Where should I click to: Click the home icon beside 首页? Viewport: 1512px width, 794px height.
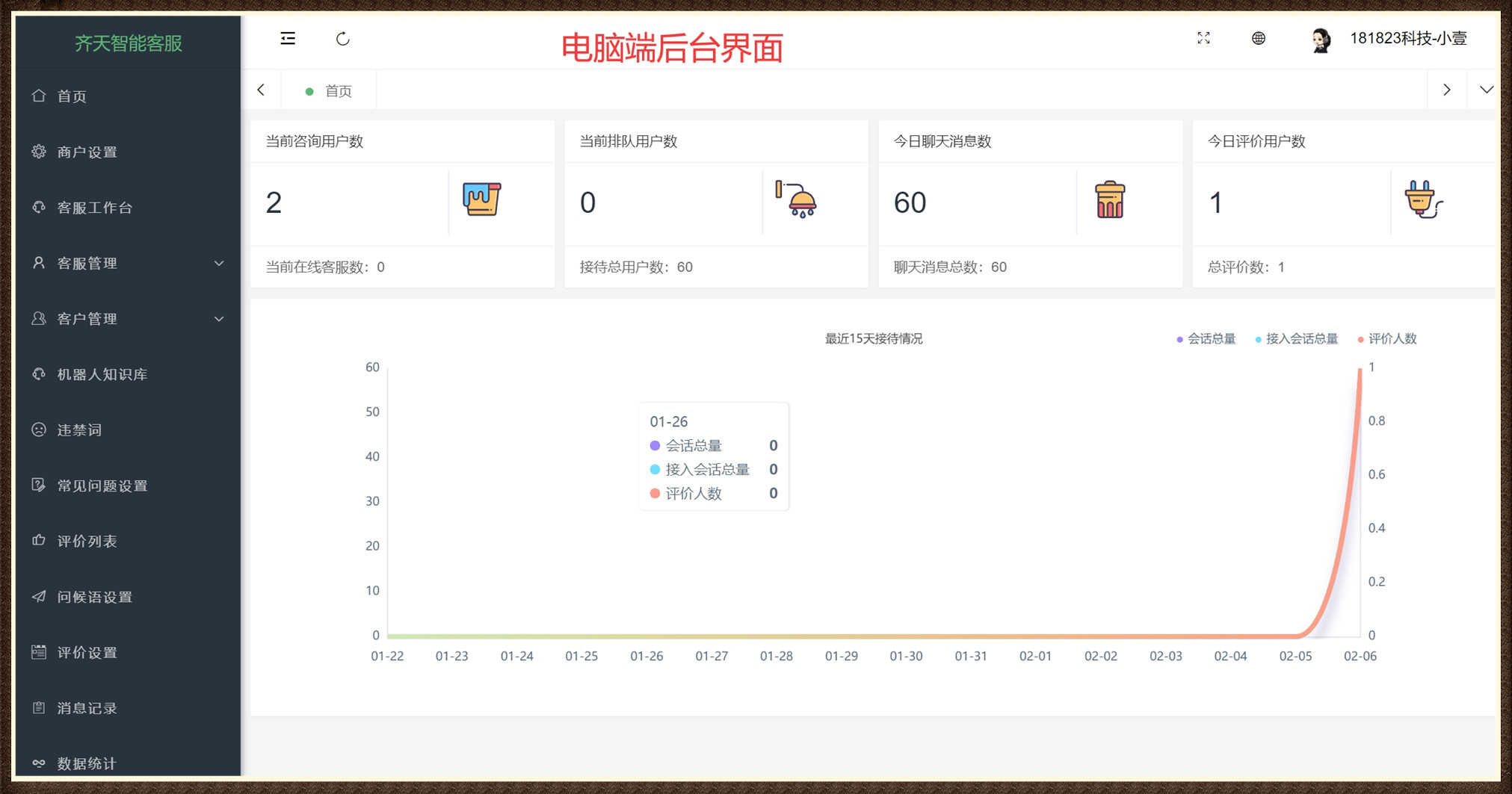click(39, 96)
